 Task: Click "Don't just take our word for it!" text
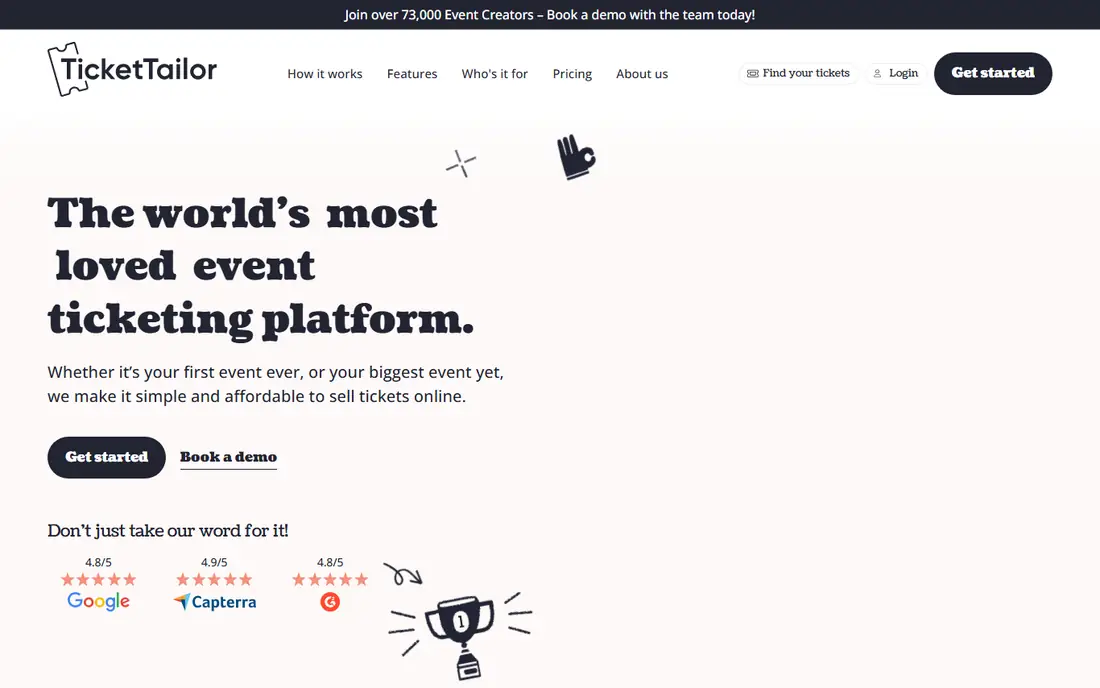(x=168, y=531)
